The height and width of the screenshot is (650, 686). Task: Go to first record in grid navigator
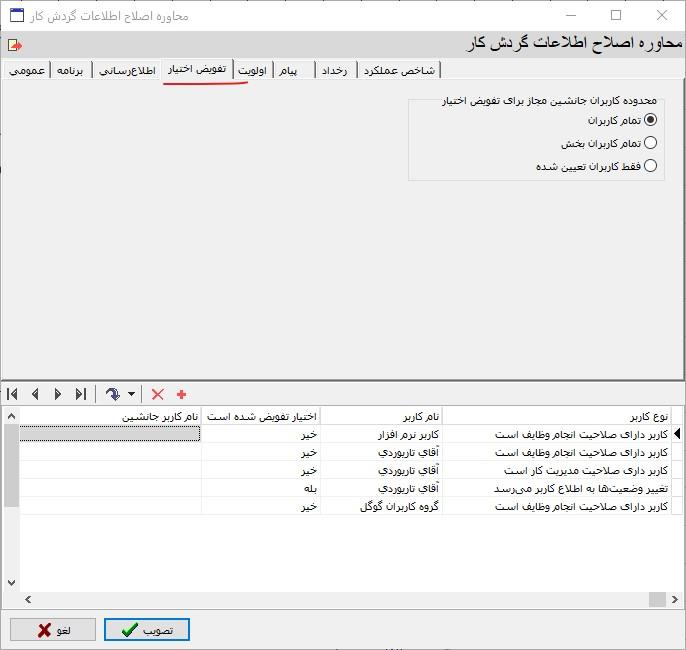coord(12,394)
